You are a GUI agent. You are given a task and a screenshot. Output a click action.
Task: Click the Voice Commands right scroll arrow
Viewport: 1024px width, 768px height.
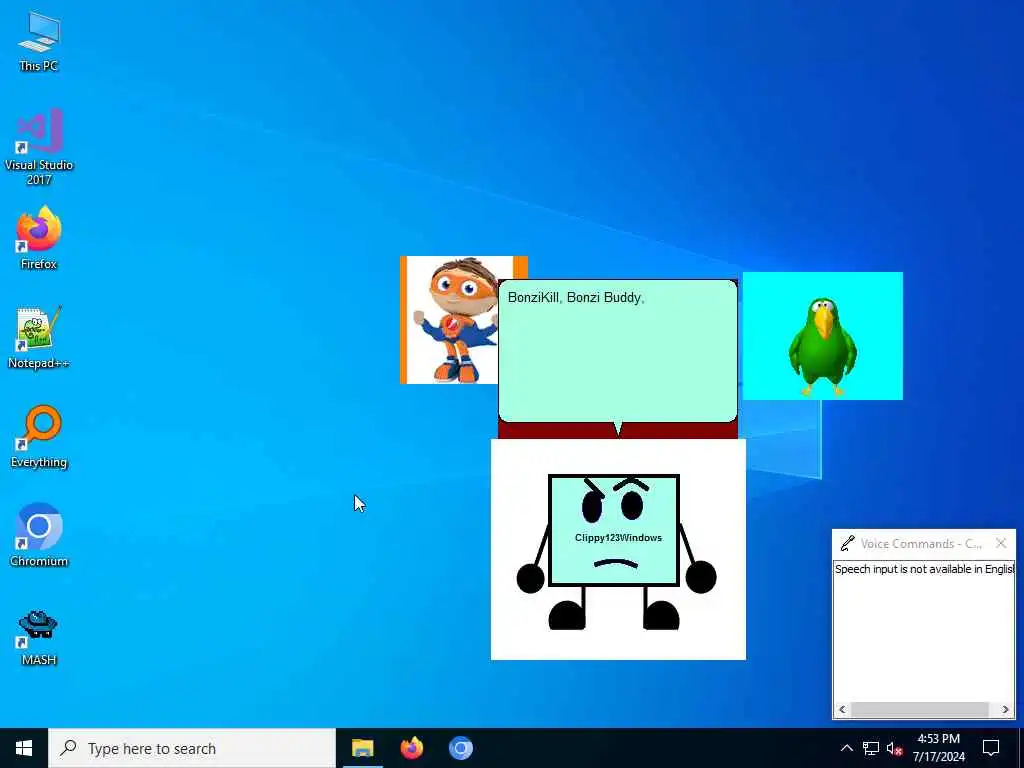pyautogui.click(x=1006, y=709)
